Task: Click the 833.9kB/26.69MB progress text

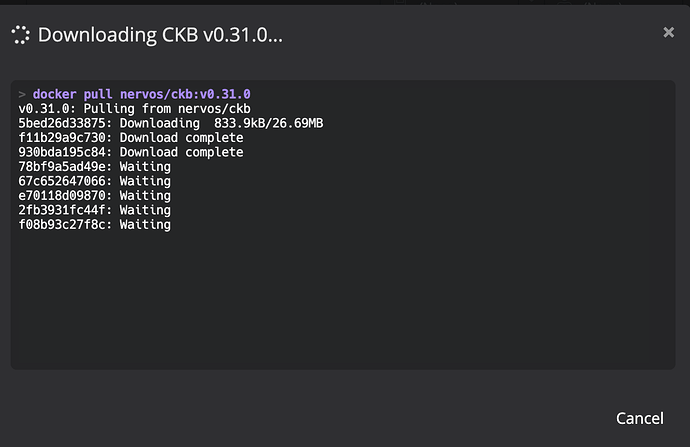Action: 268,123
